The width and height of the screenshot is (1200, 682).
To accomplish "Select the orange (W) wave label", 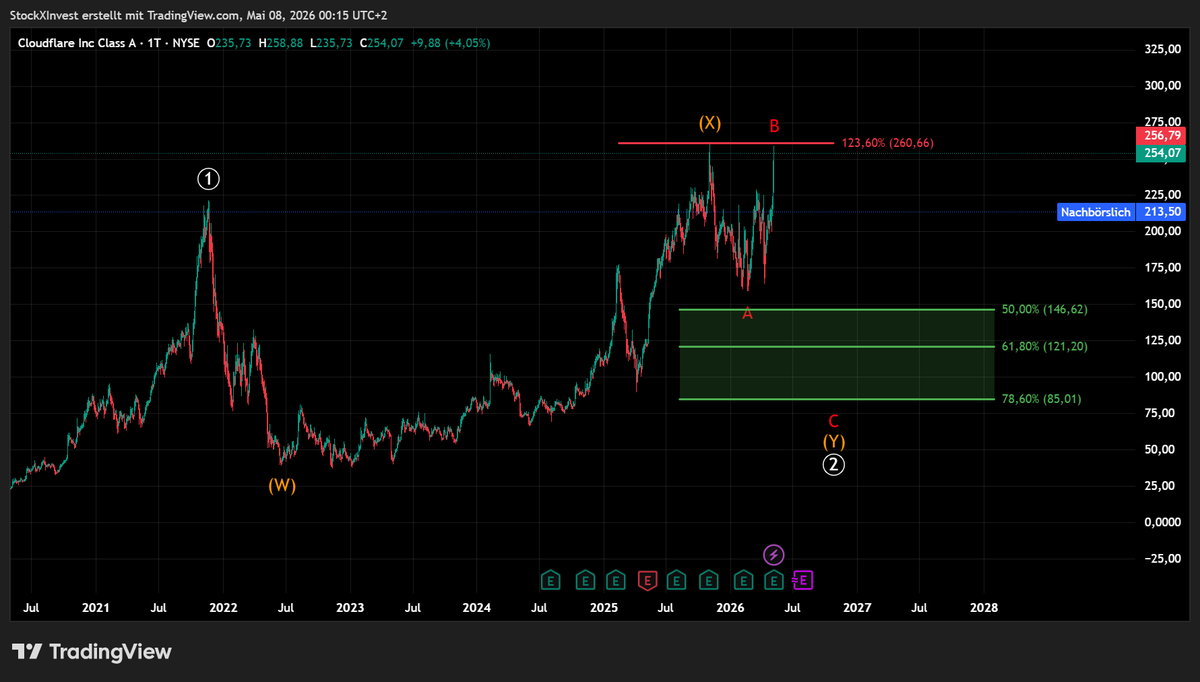I will [x=282, y=485].
